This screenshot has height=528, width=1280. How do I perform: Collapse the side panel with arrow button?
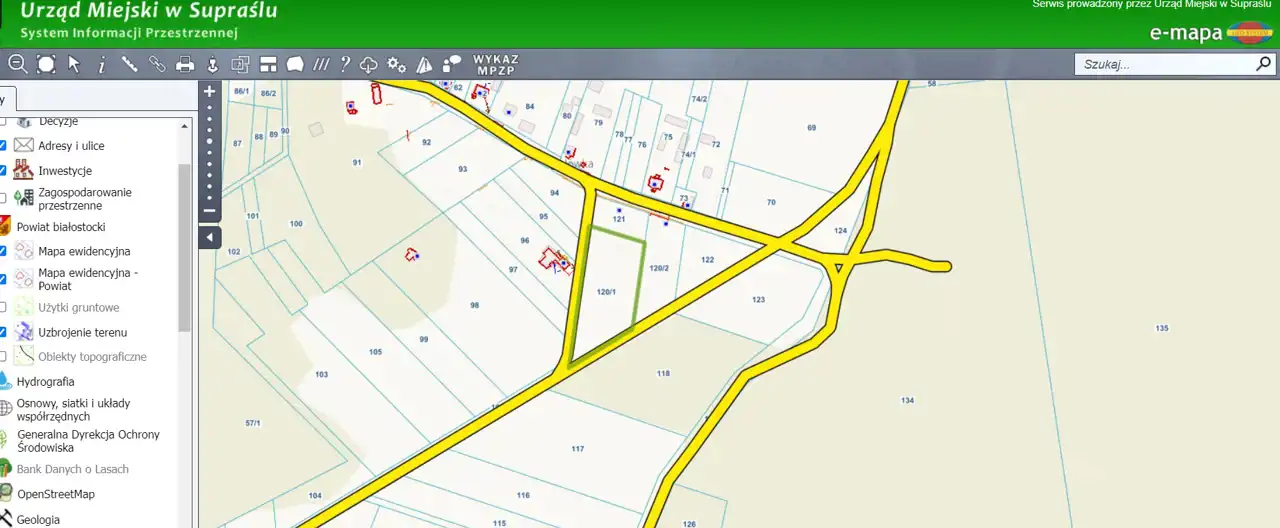click(x=210, y=237)
